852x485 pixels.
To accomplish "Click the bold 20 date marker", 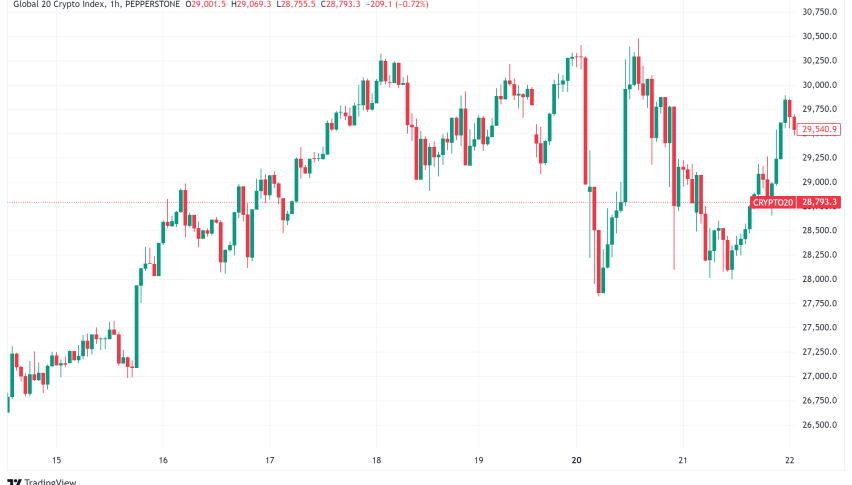I will 576,459.
